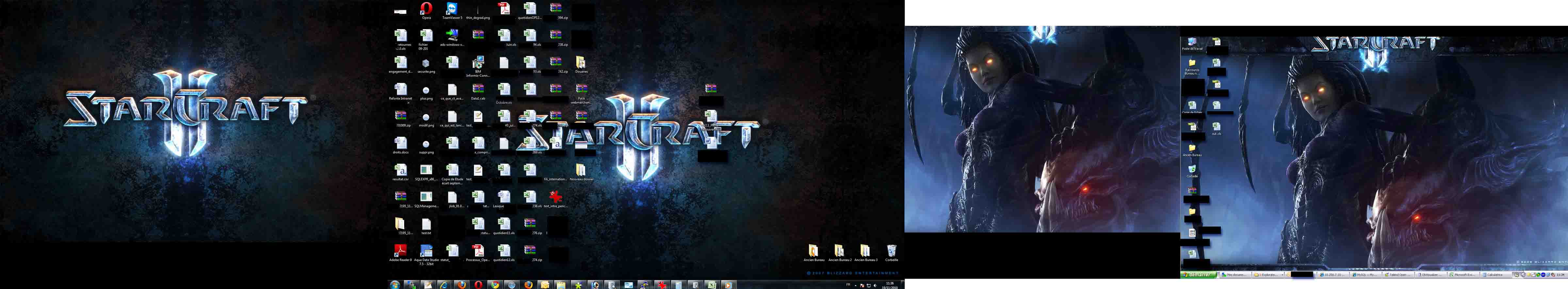
Task: Select out.xls on the XP desktop
Action: (1216, 128)
